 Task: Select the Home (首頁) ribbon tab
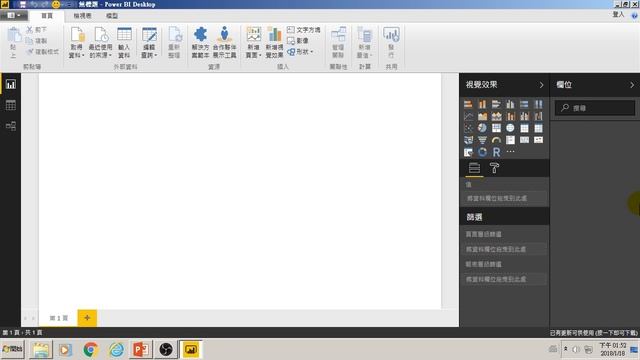point(47,16)
